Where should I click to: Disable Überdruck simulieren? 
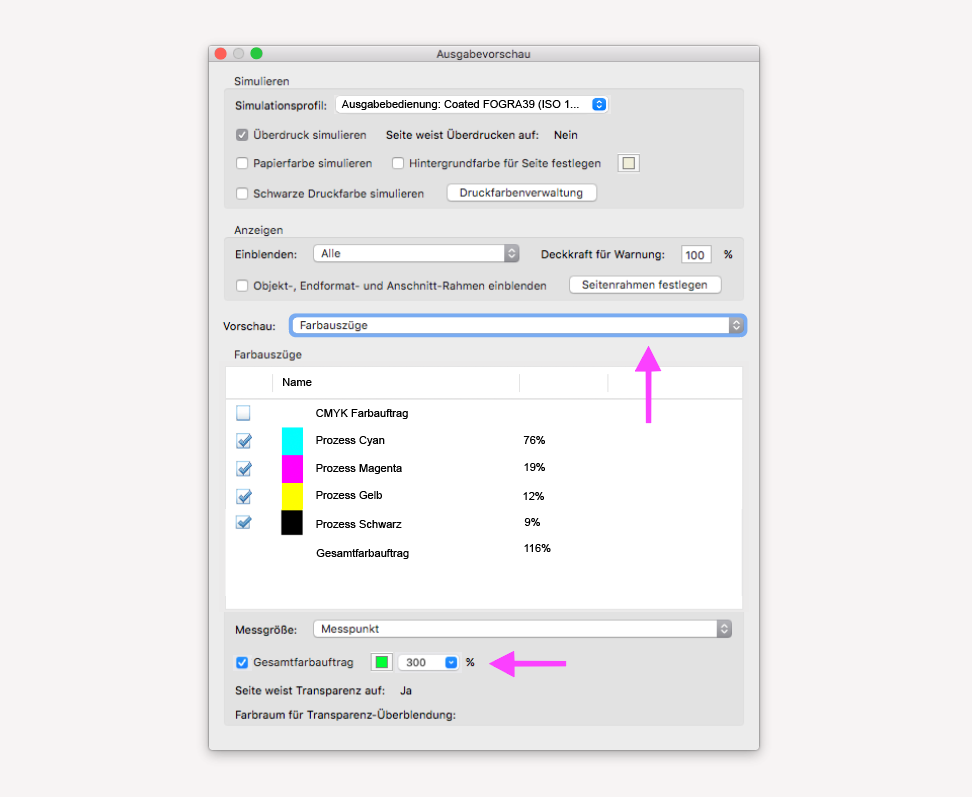tap(241, 134)
